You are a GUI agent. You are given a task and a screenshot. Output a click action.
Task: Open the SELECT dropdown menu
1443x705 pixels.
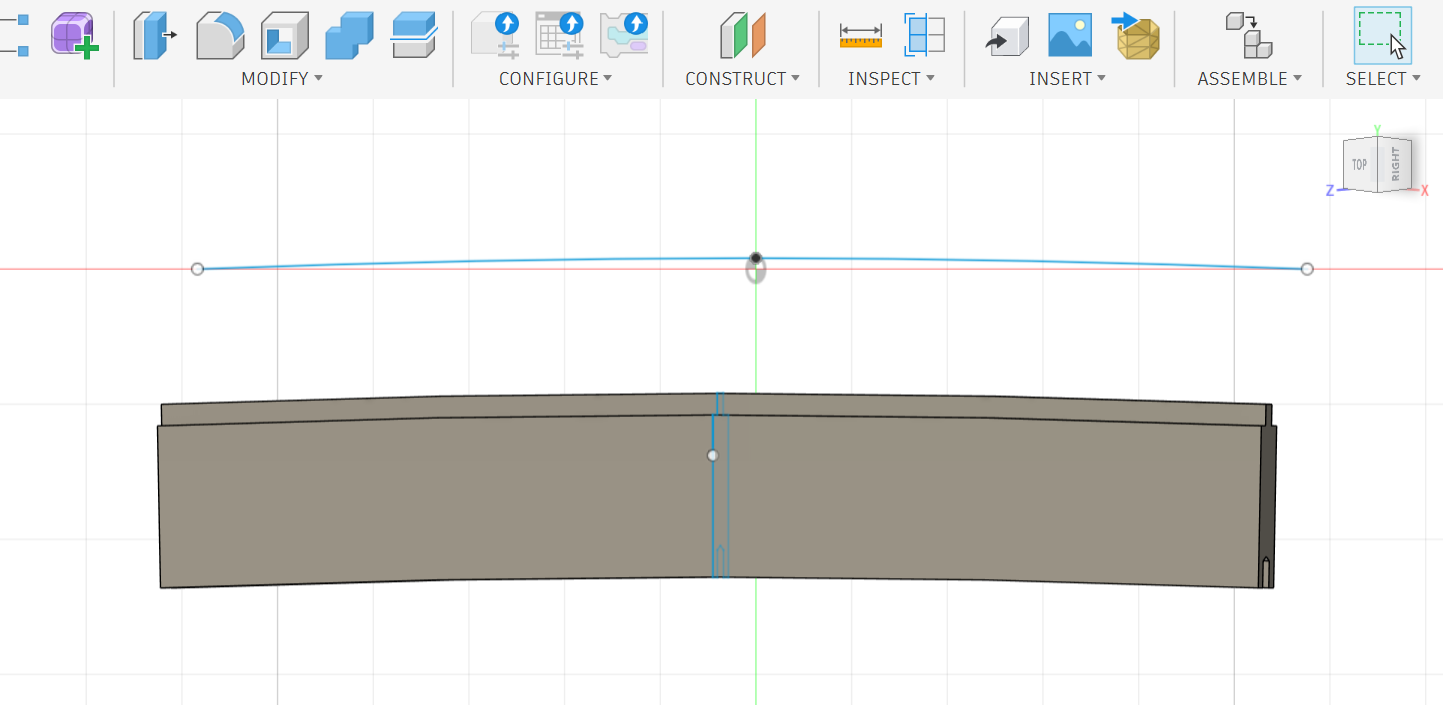[1383, 79]
